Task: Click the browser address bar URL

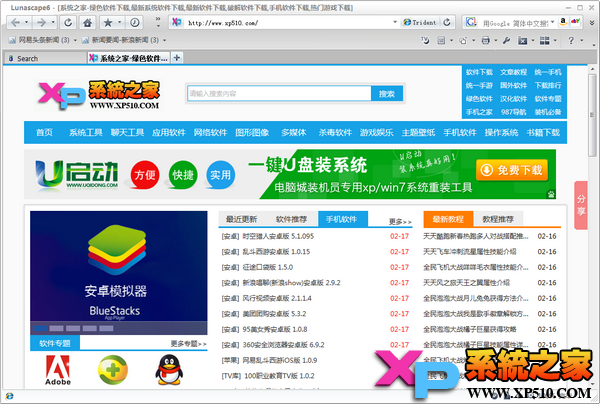Action: 288,23
